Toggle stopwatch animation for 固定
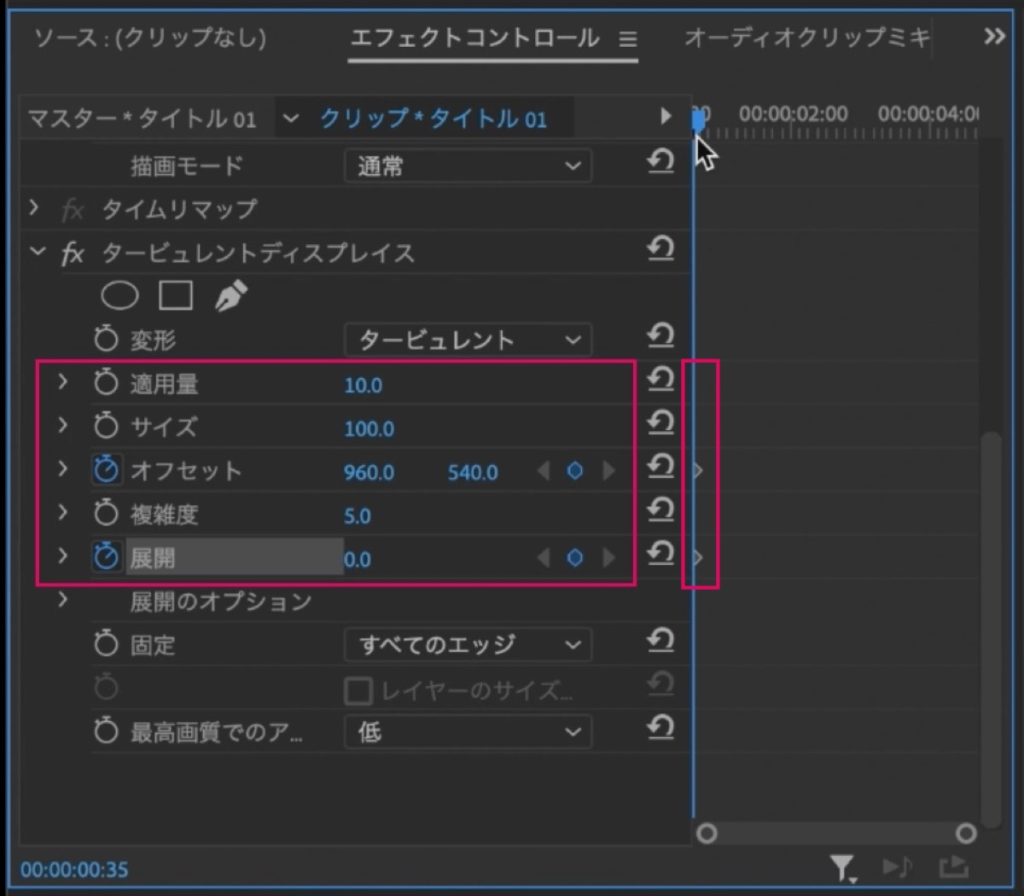 [106, 645]
